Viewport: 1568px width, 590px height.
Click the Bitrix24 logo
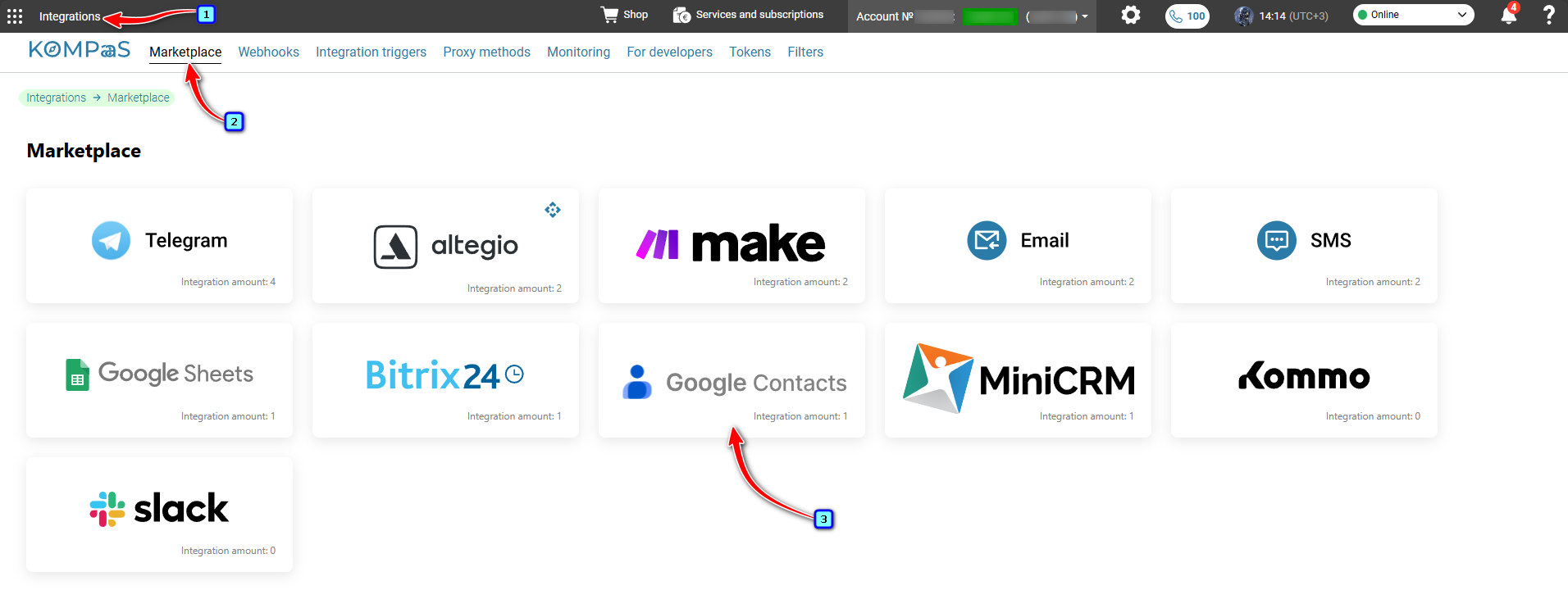pyautogui.click(x=444, y=375)
